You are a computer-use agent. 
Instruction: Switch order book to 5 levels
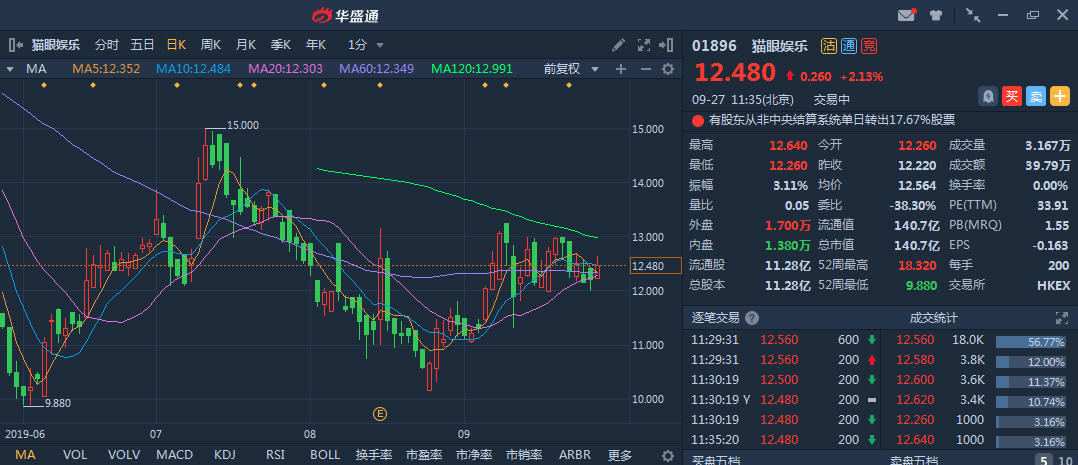pyautogui.click(x=1043, y=461)
